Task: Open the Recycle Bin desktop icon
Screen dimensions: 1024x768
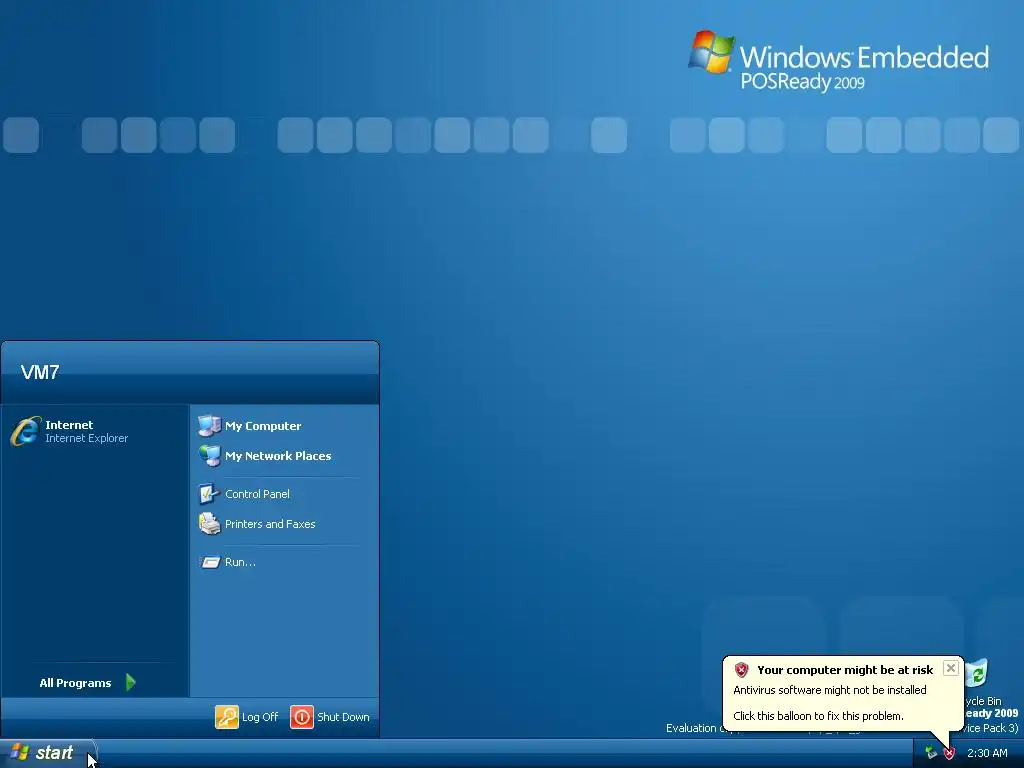Action: [x=979, y=675]
